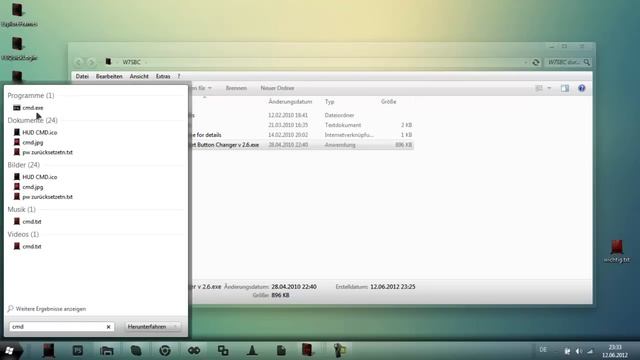Image resolution: width=640 pixels, height=360 pixels.
Task: Open cmd.txt under Videos
Action: point(27,246)
